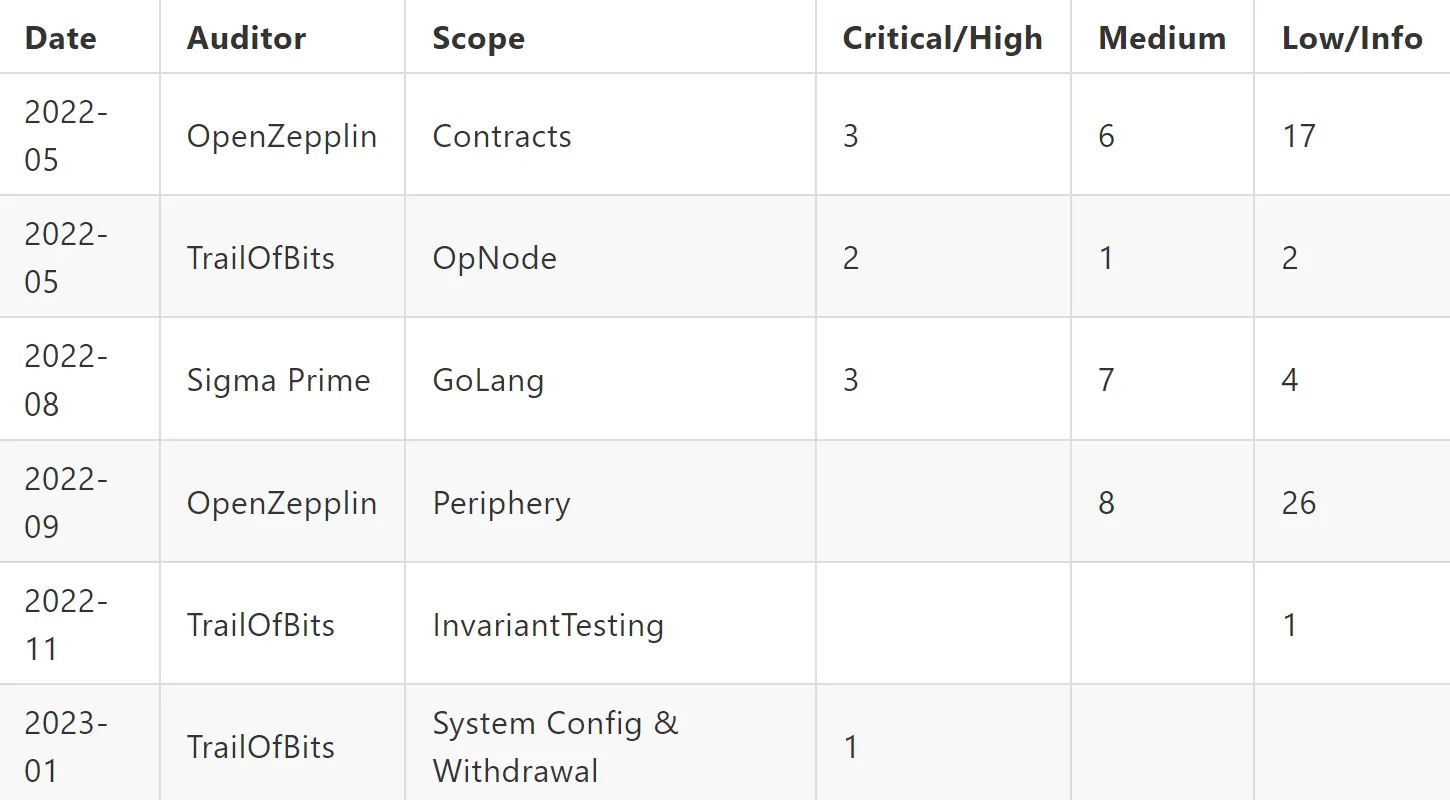Click the Auditor column header
Screen dimensions: 1450x800
[x=246, y=38]
